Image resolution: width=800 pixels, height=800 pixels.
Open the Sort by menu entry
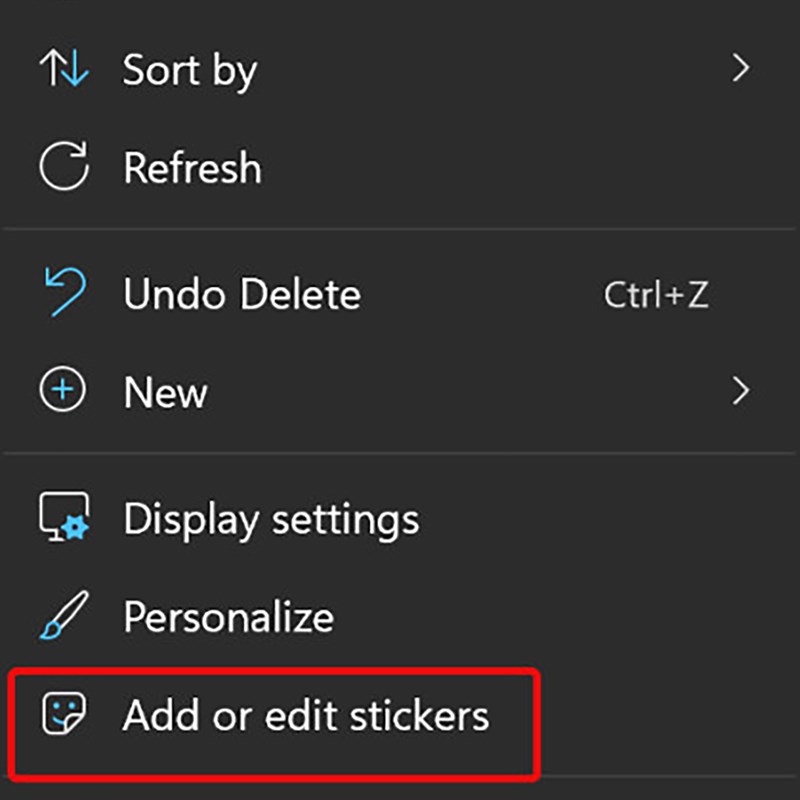point(190,68)
